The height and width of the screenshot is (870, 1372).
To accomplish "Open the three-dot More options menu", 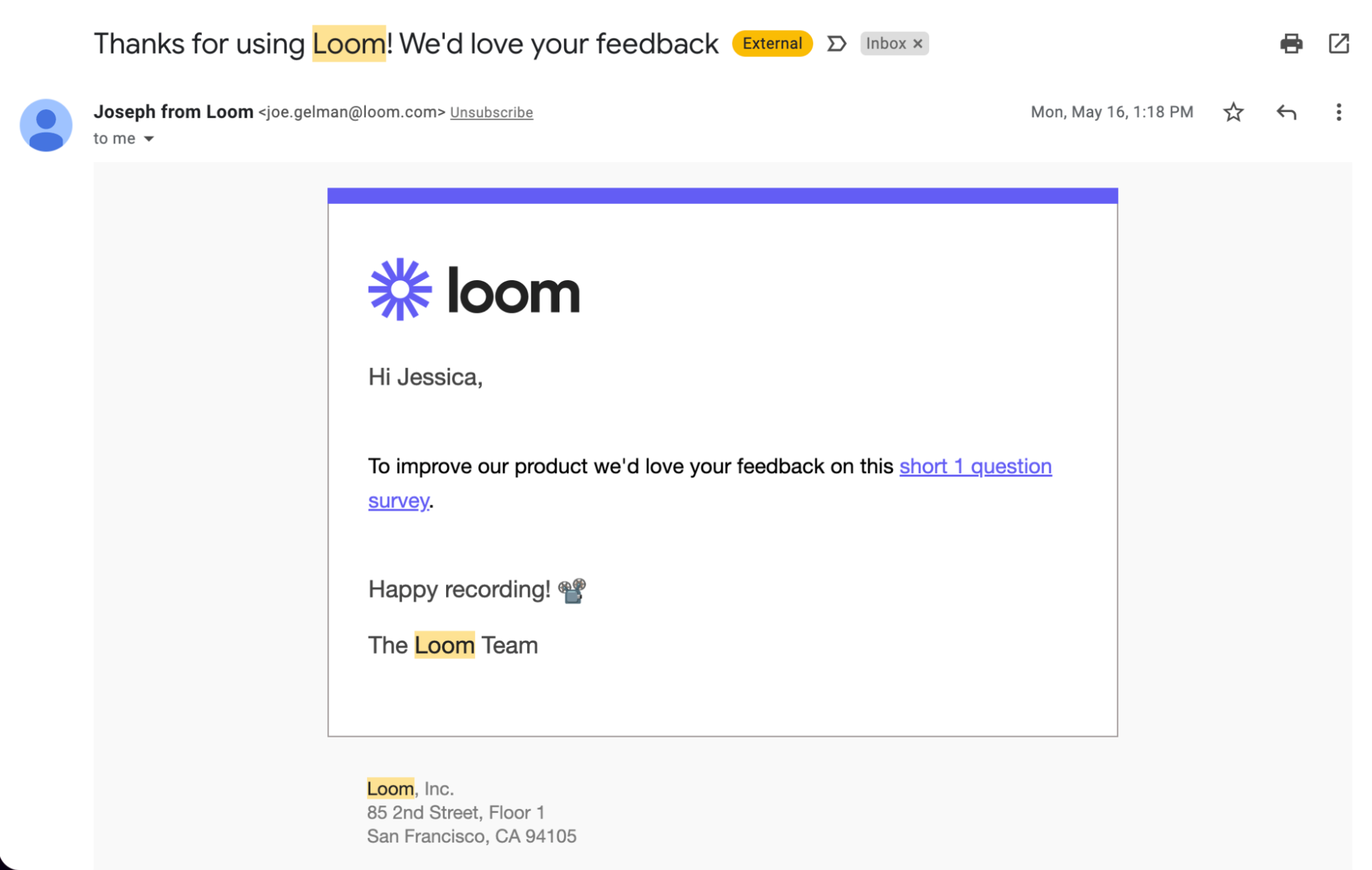I will tap(1338, 112).
